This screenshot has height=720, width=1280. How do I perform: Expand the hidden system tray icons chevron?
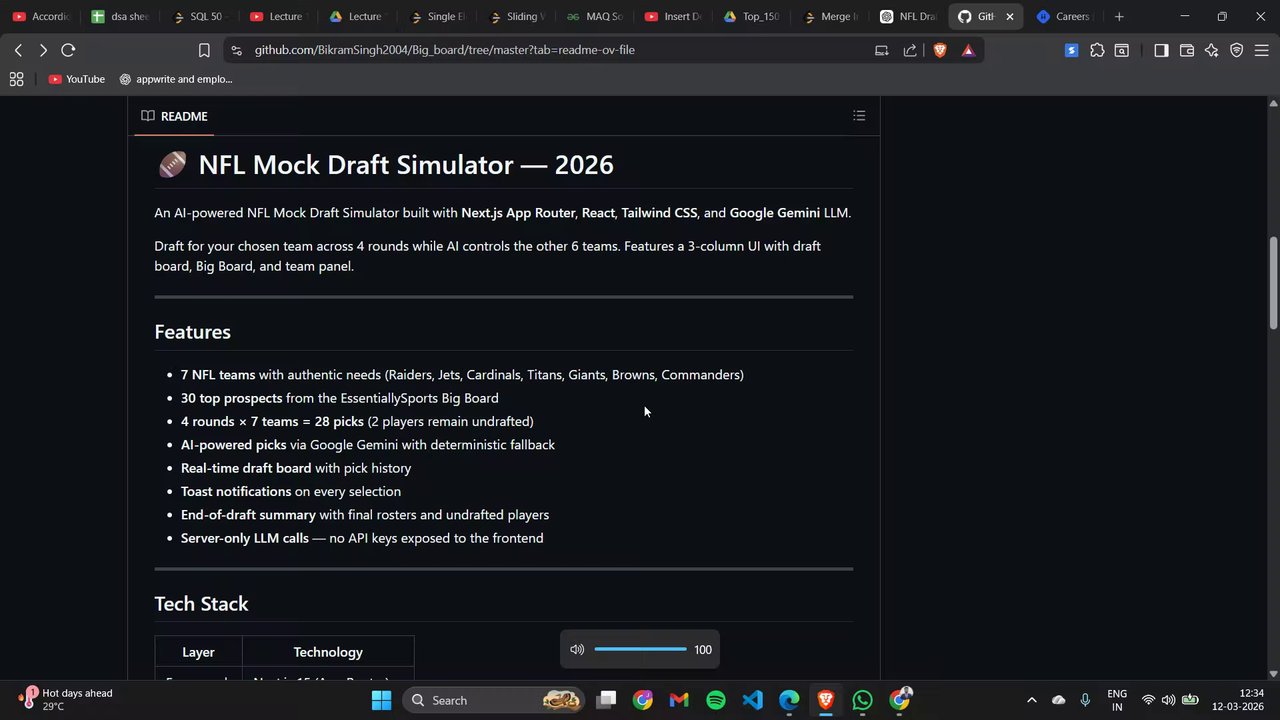coord(1032,700)
